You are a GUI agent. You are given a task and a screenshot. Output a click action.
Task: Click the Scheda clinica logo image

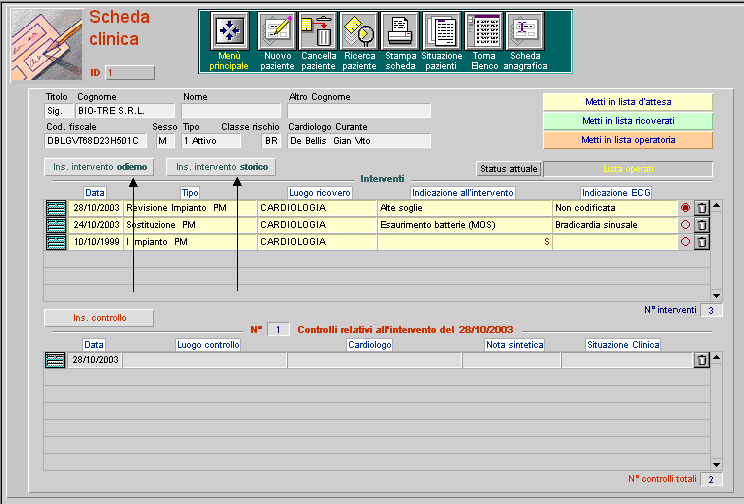47,45
